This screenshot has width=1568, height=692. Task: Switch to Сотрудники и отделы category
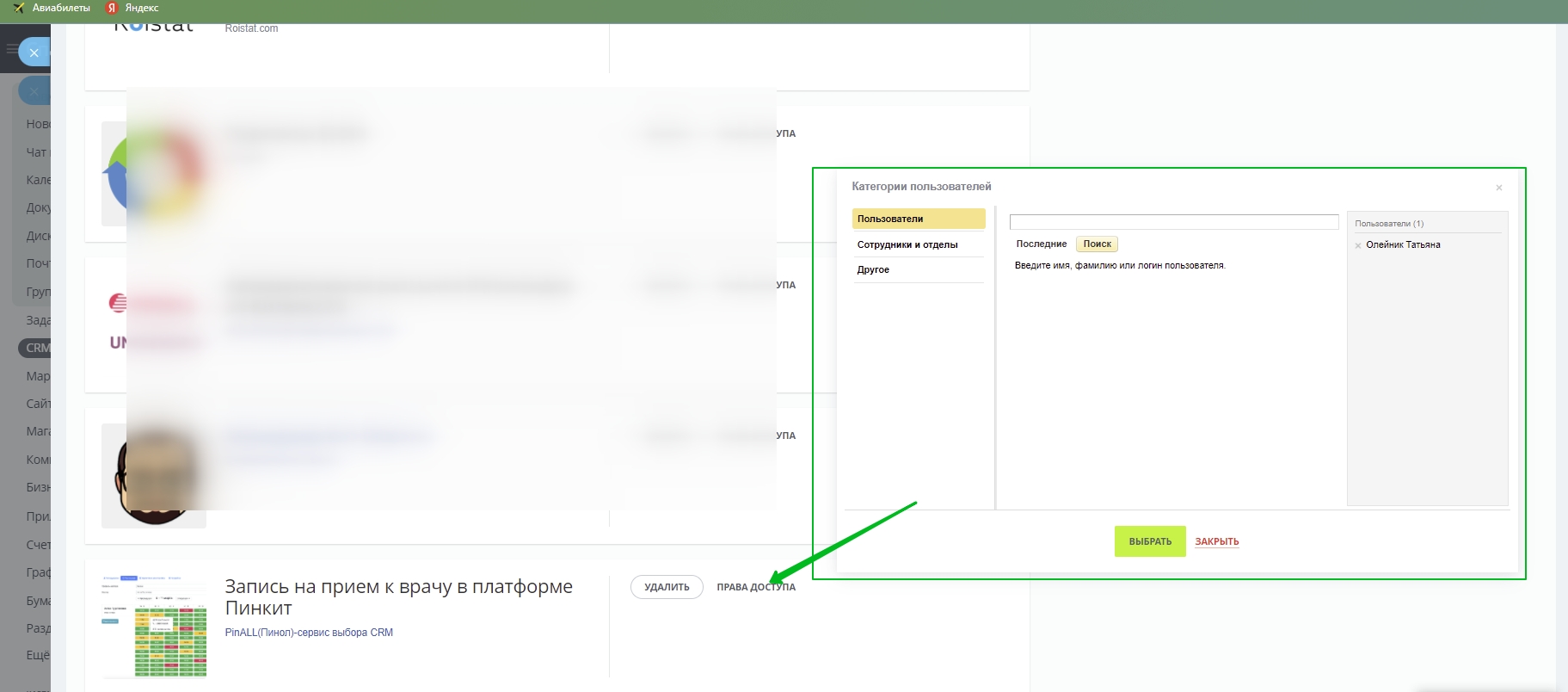pyautogui.click(x=907, y=244)
